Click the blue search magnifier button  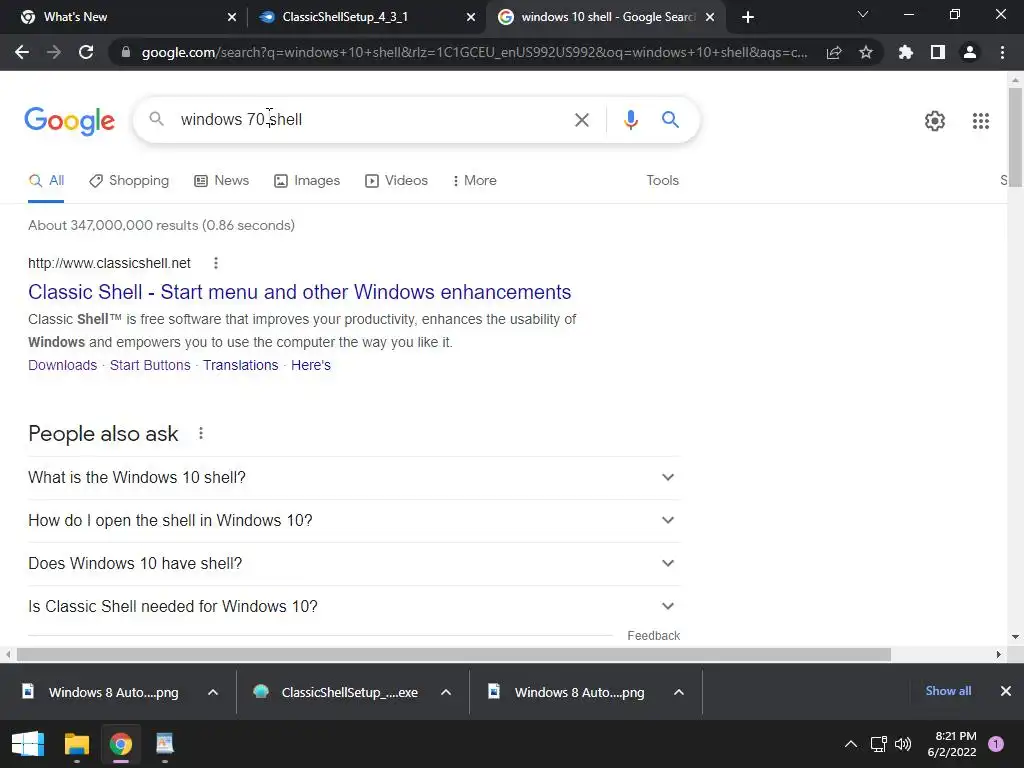(x=670, y=120)
